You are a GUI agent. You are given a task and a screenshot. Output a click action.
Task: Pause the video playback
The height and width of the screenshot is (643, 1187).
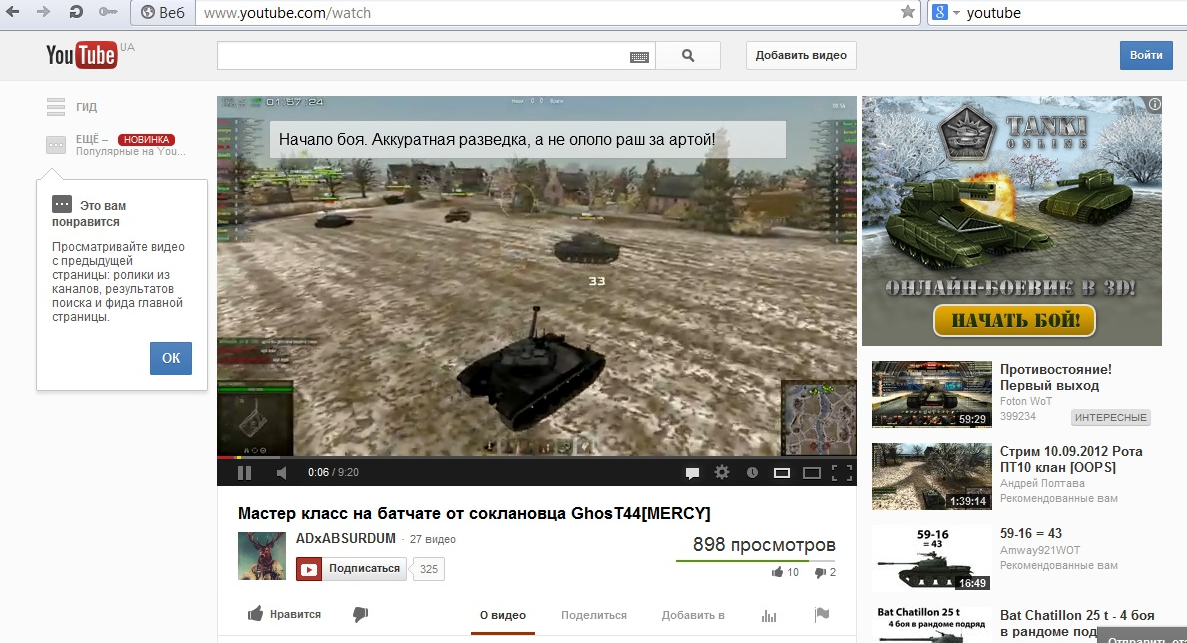[245, 473]
